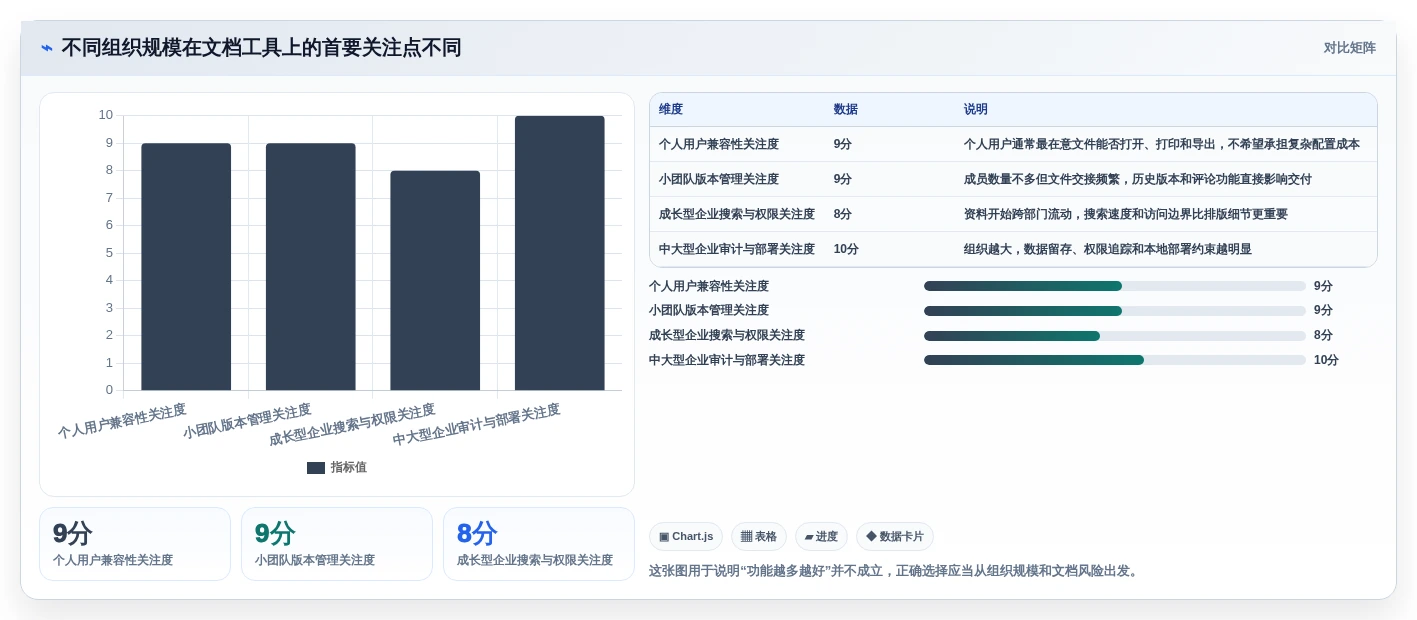
Task: Click the 对比矩阵 label in the header
Action: [1349, 48]
